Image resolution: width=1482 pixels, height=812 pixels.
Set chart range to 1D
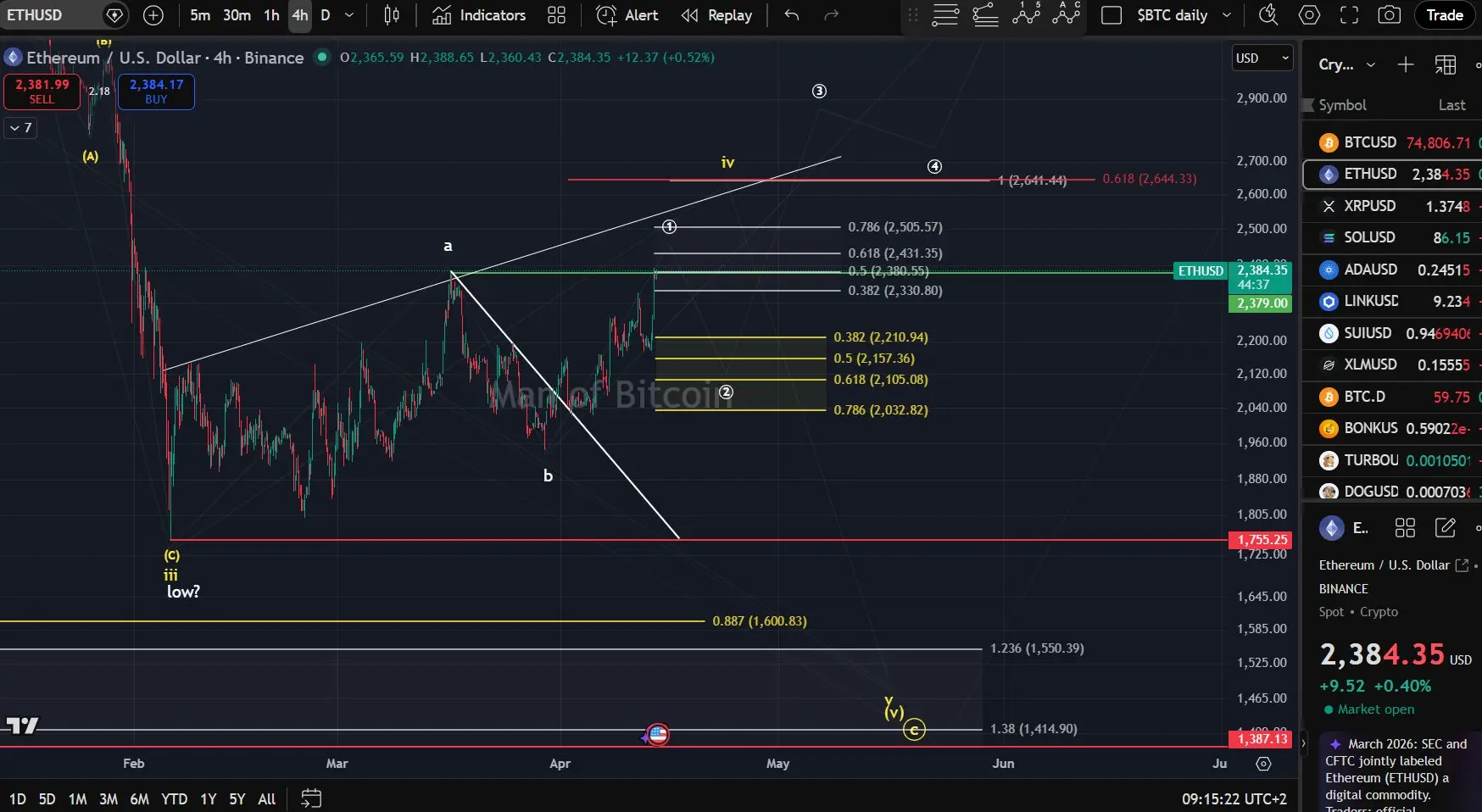click(x=18, y=798)
